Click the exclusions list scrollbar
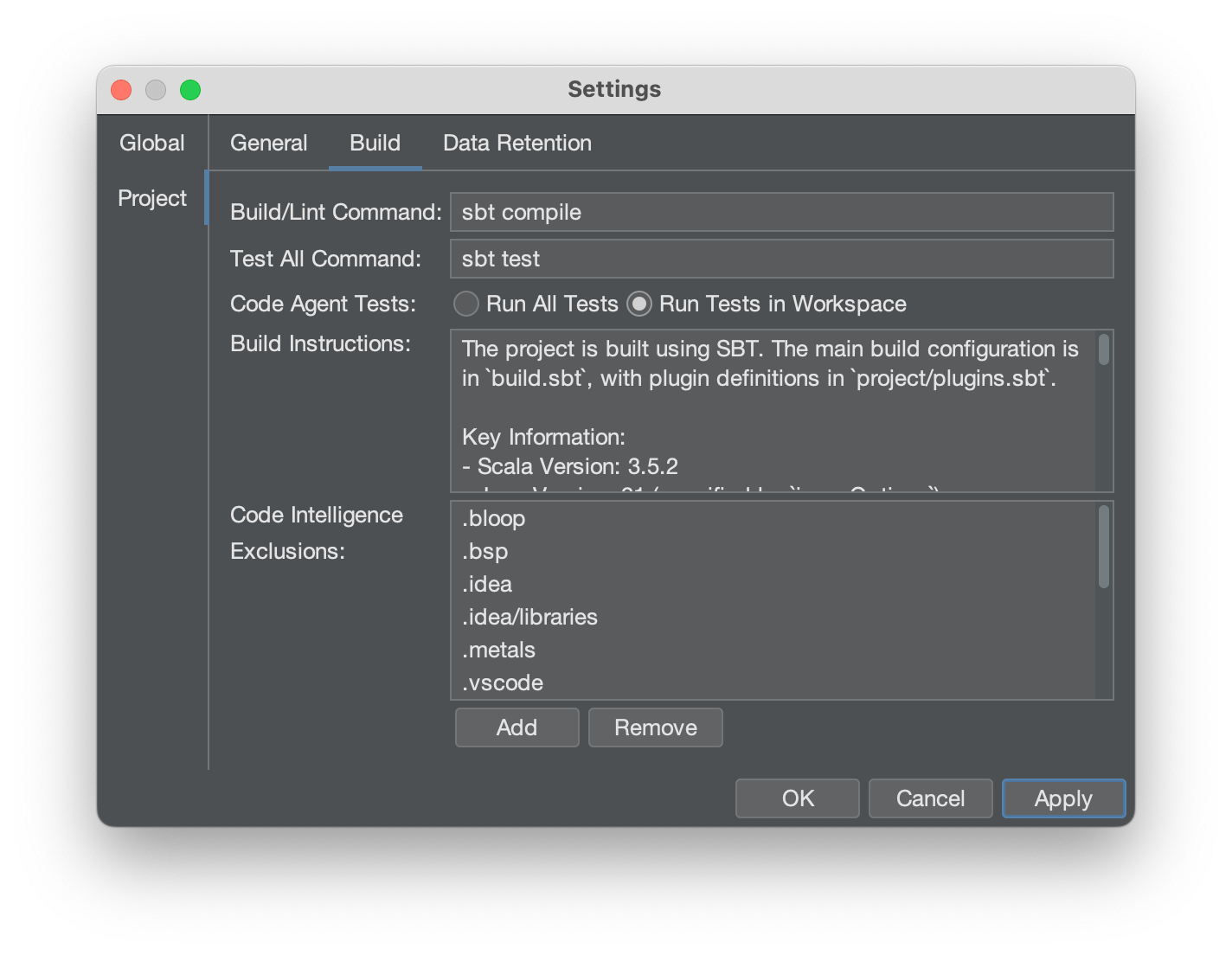The image size is (1232, 955). 1103,548
